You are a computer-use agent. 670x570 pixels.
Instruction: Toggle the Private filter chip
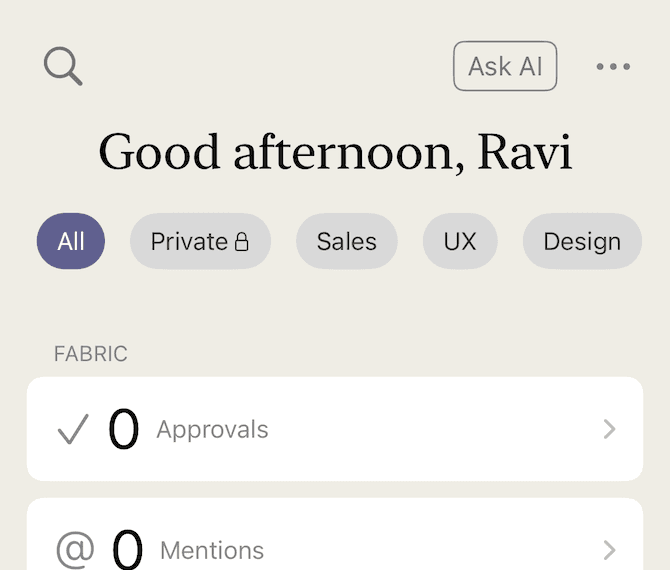pyautogui.click(x=200, y=241)
